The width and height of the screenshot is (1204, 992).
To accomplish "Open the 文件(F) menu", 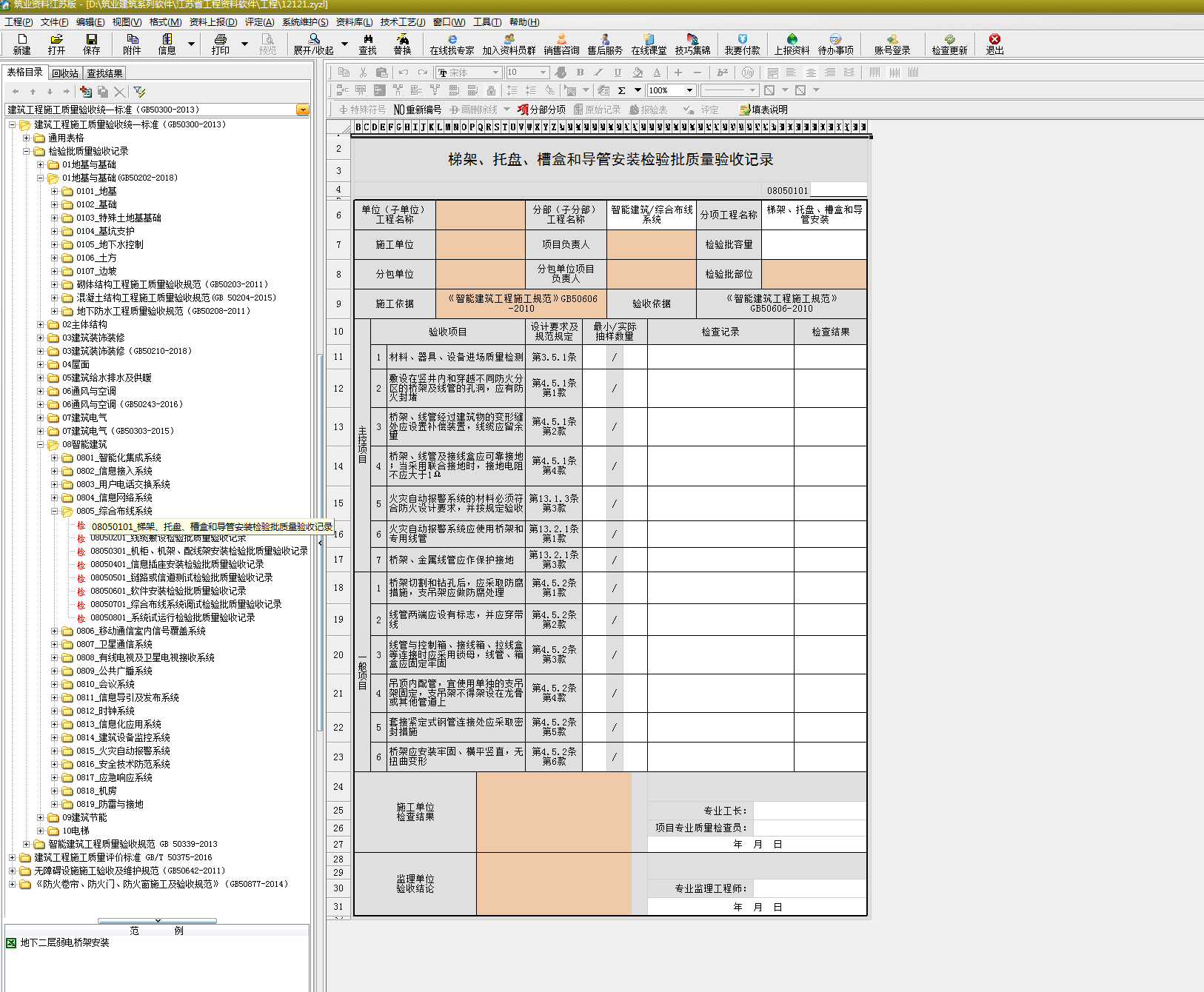I will [x=54, y=22].
